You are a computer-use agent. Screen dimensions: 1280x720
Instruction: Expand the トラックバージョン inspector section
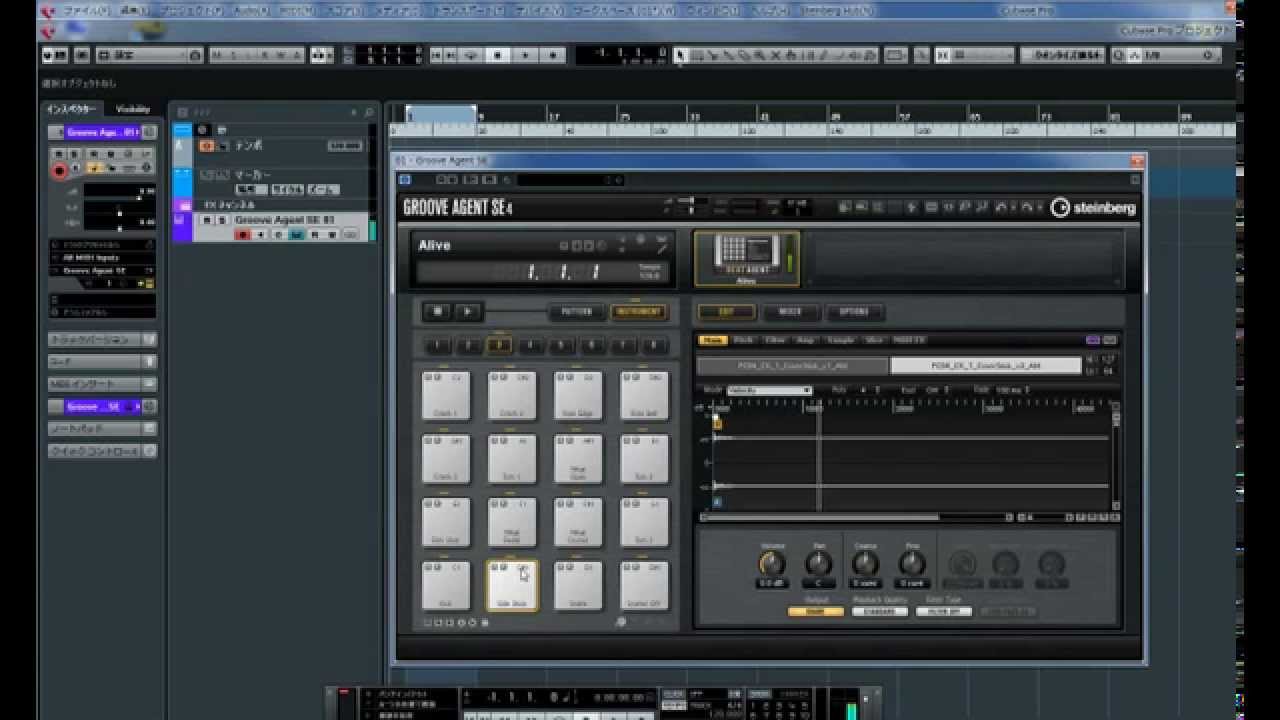[x=103, y=339]
